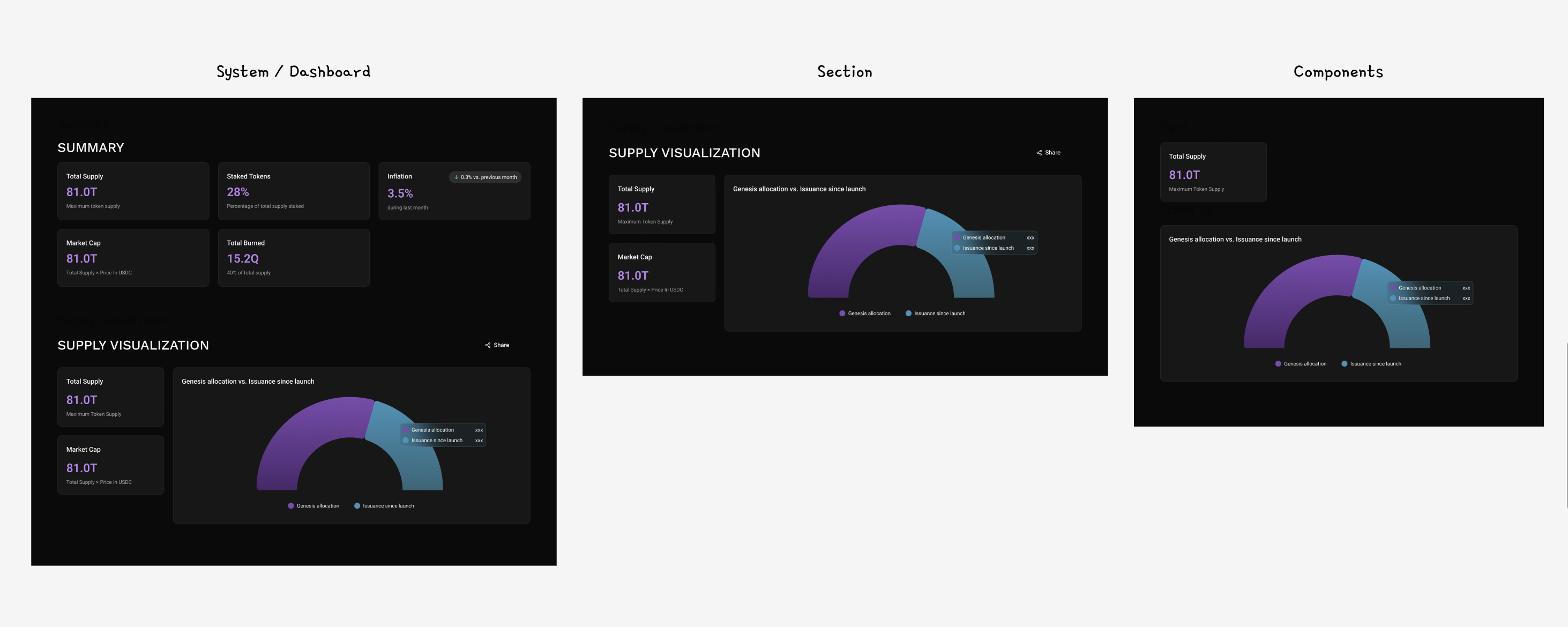Click the down-arrow icon in the Inflation badge
This screenshot has height=627, width=1568.
(456, 177)
